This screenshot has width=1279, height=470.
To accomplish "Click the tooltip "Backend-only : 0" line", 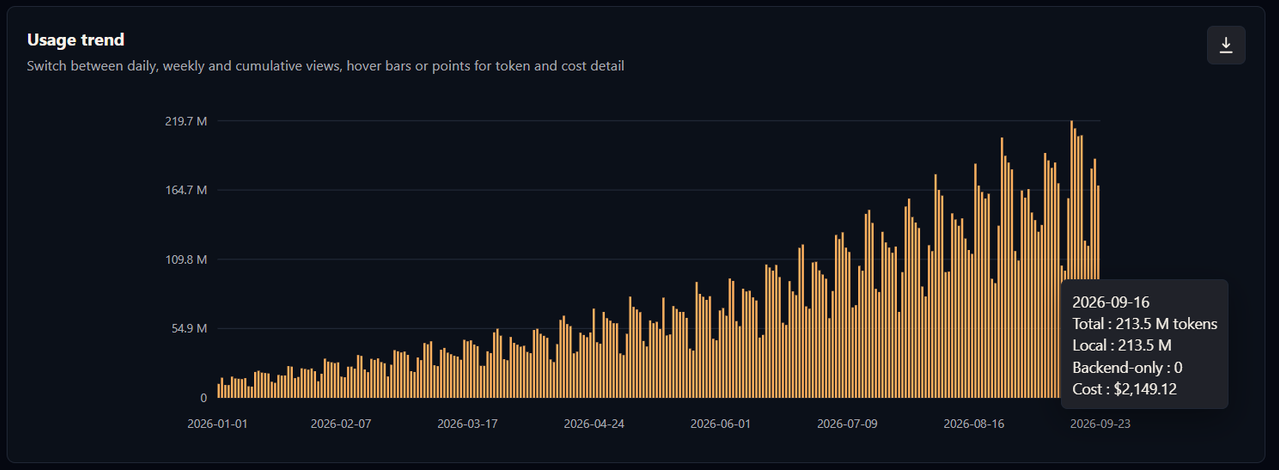I will pos(1127,367).
